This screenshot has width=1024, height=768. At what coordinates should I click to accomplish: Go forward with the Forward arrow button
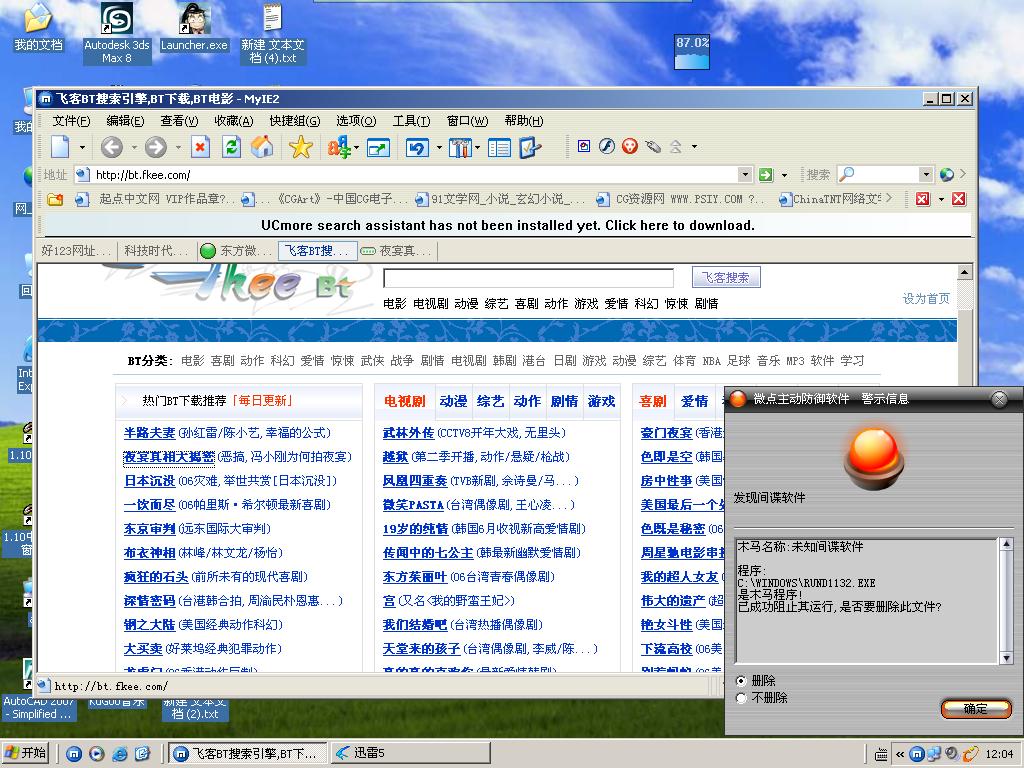click(155, 147)
